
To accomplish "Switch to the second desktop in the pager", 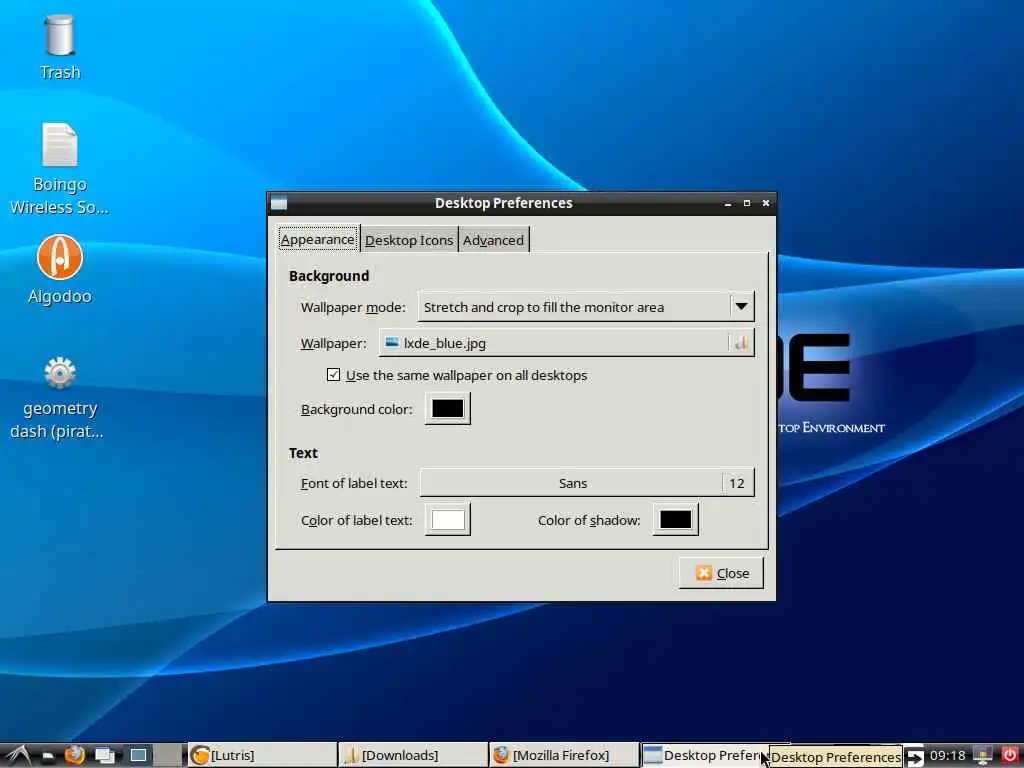I will pyautogui.click(x=168, y=756).
